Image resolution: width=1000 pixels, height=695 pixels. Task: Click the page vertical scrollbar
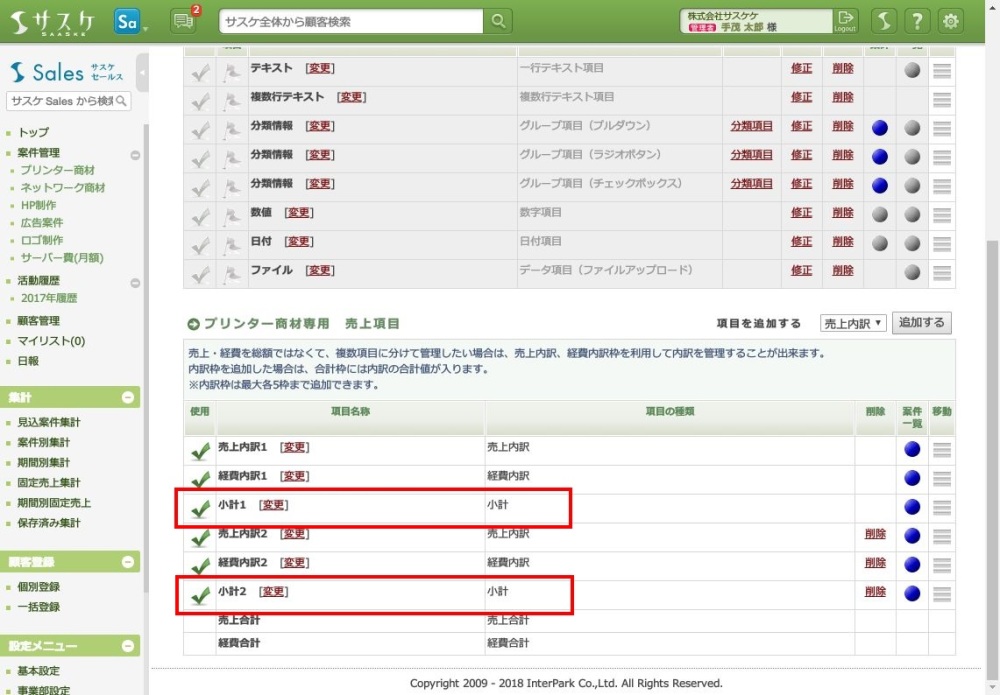(x=992, y=458)
